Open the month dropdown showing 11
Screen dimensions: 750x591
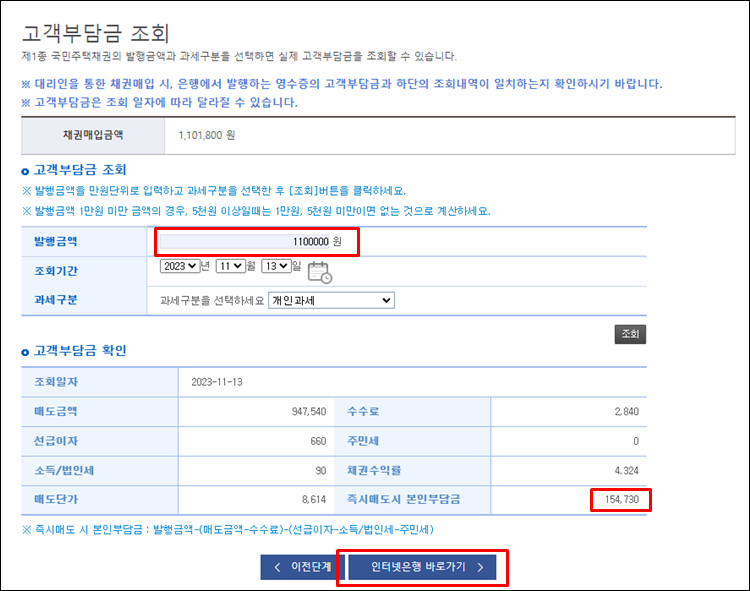pyautogui.click(x=231, y=266)
